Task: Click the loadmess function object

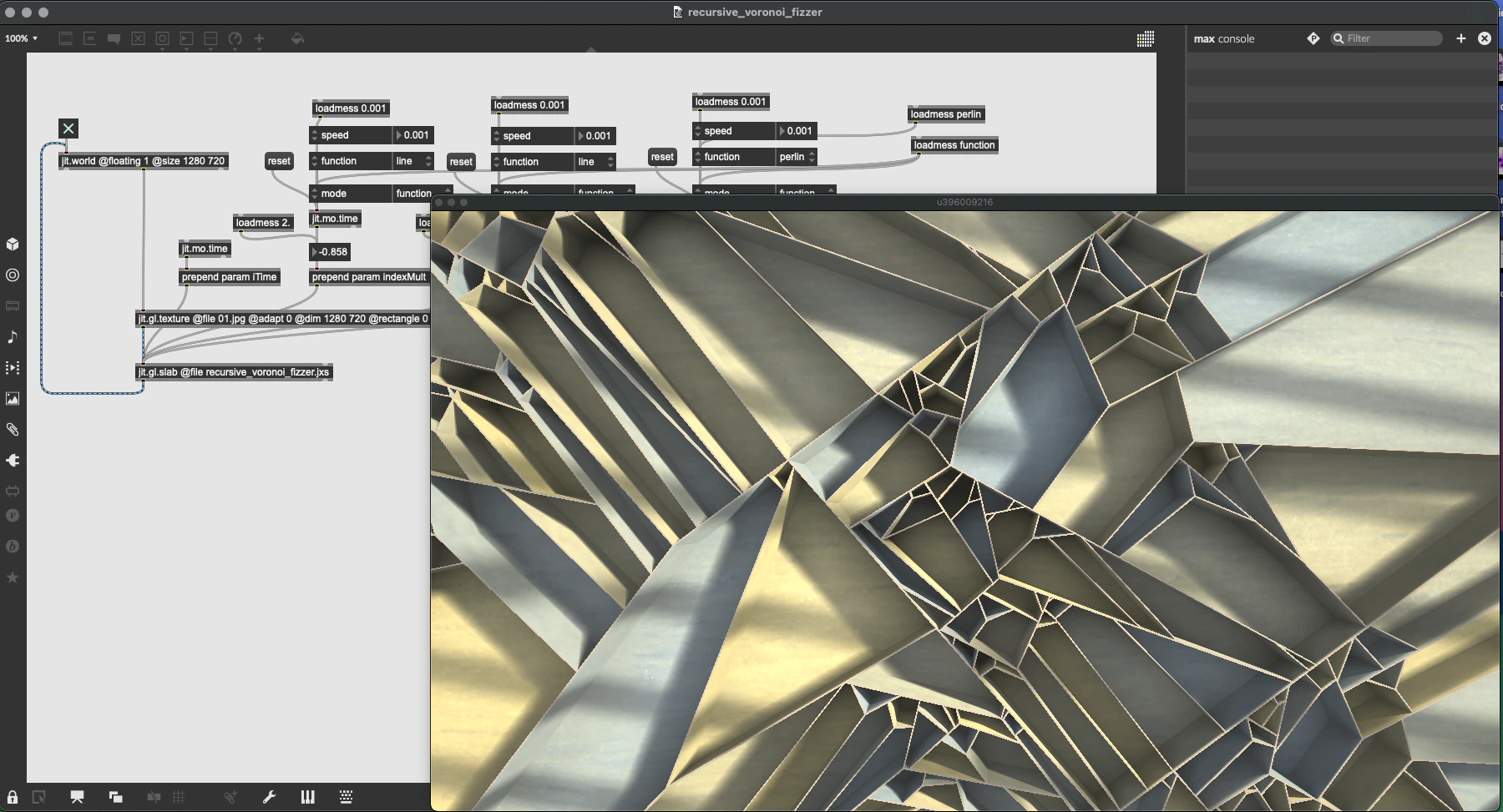Action: pyautogui.click(x=954, y=145)
